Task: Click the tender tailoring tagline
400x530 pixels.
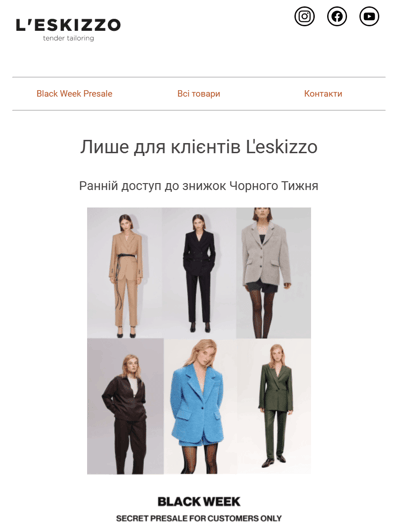Action: click(x=68, y=38)
